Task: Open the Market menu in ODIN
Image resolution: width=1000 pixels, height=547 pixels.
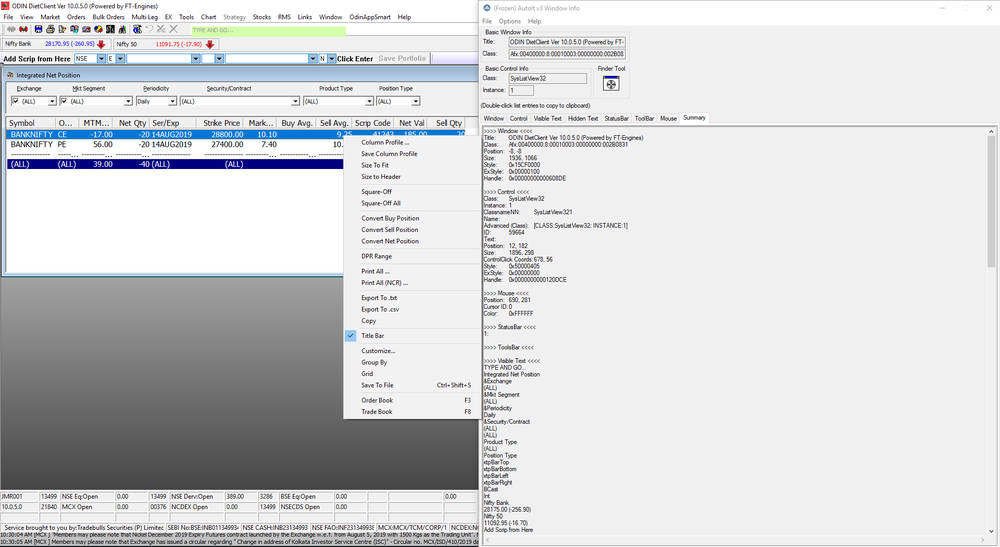Action: 50,17
